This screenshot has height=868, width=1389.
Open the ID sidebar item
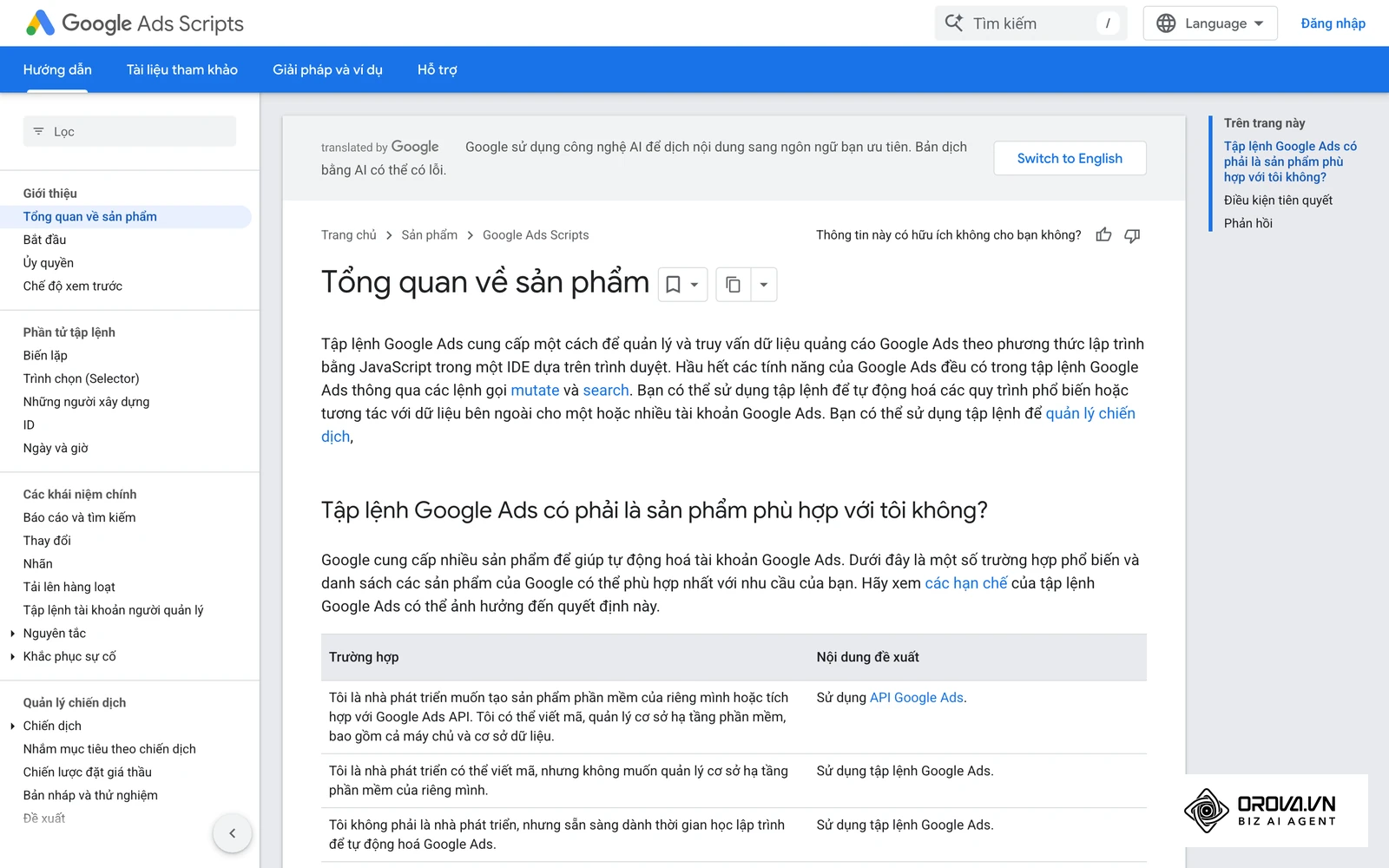click(29, 425)
